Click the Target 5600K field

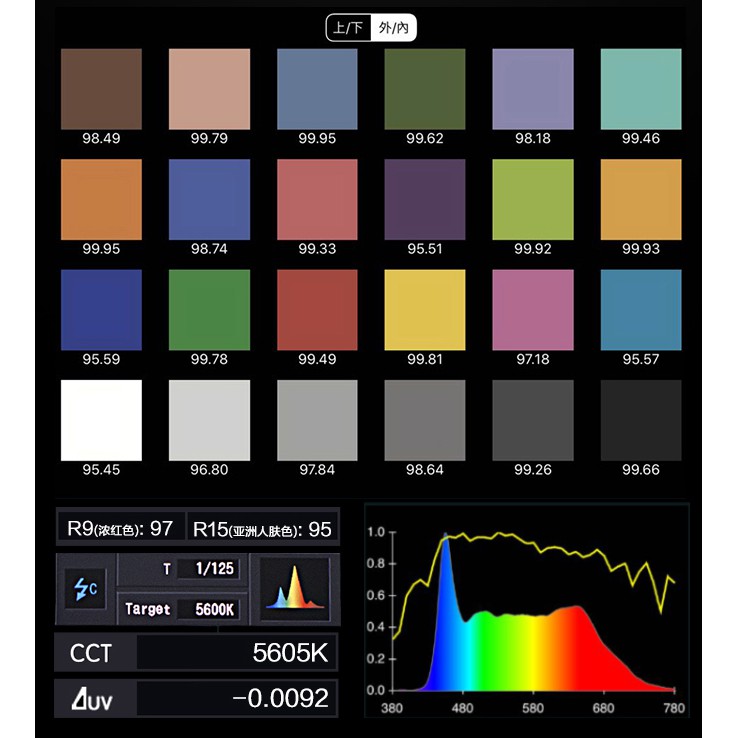(x=182, y=609)
